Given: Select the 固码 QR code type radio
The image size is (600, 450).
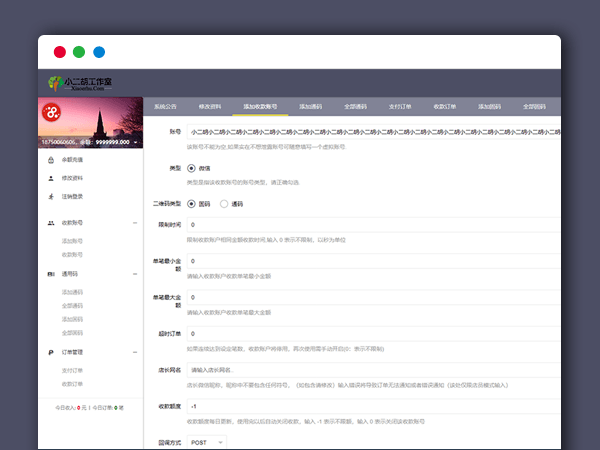Looking at the screenshot, I should [192, 203].
